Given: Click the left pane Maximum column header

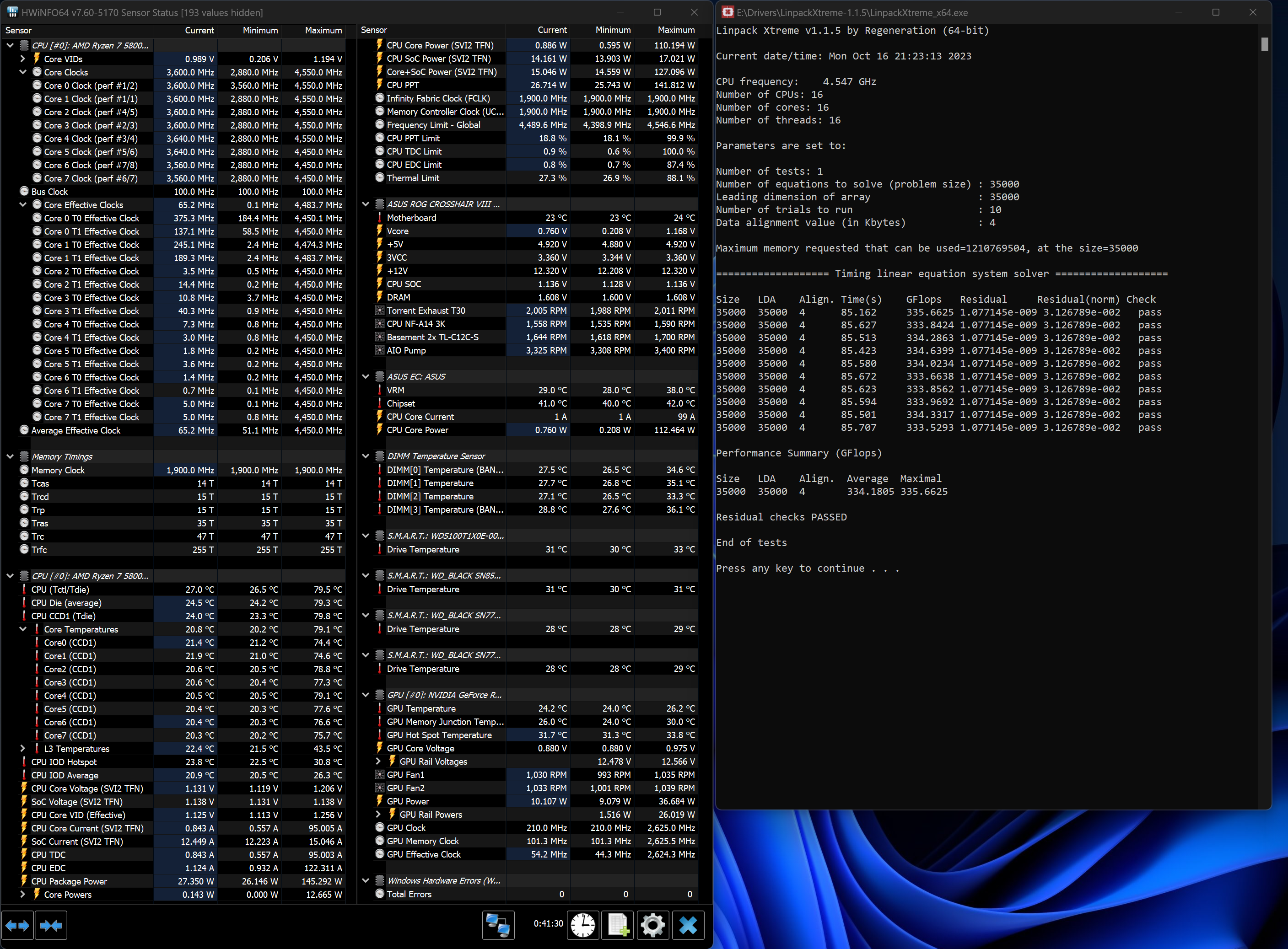Looking at the screenshot, I should 313,31.
